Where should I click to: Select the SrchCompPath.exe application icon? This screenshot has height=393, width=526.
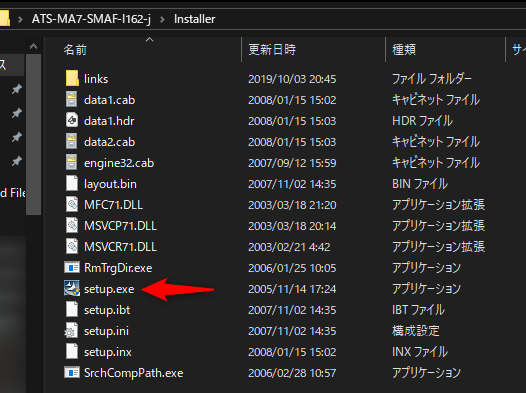[72, 373]
